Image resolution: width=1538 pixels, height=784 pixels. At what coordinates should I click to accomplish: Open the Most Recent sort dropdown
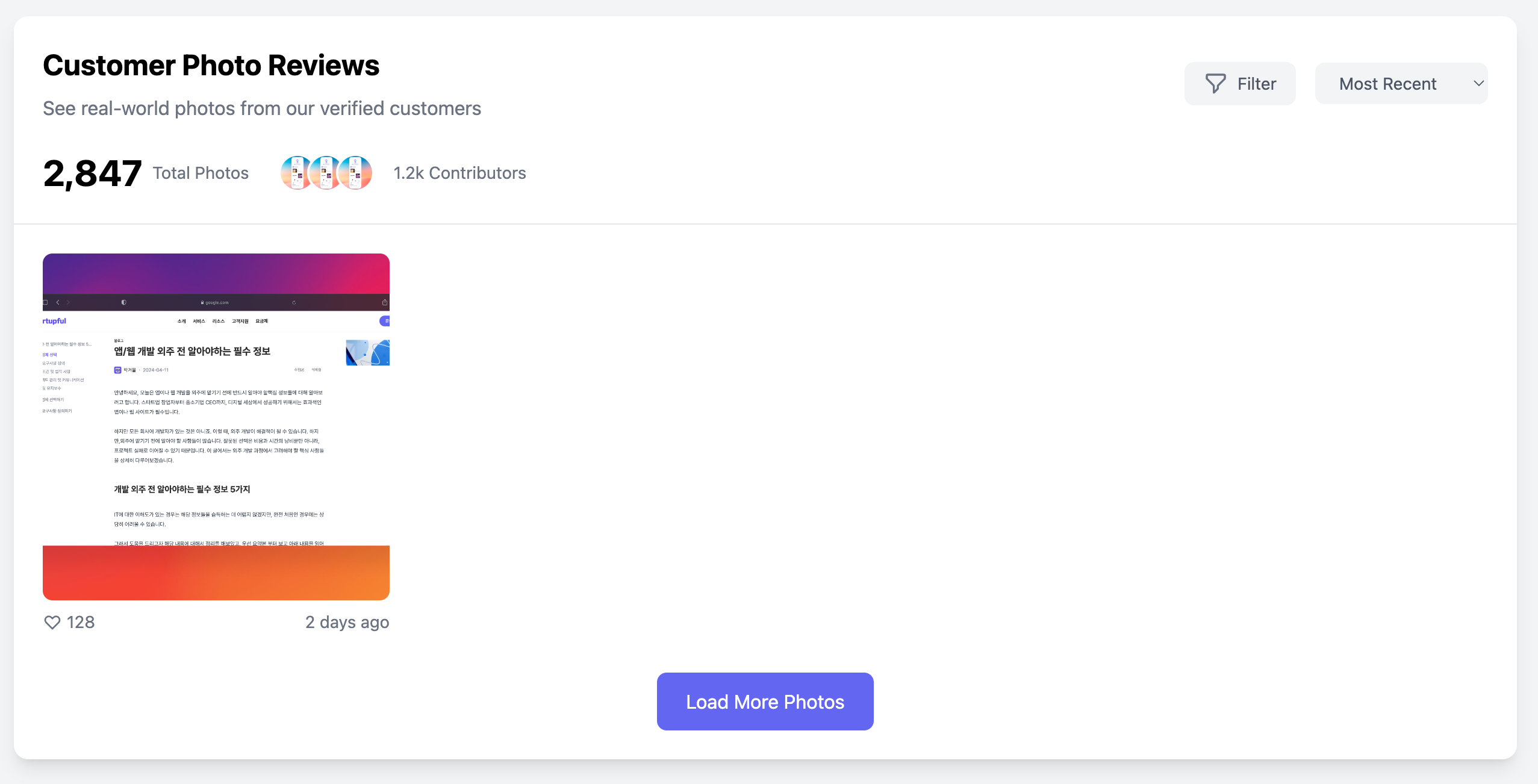1401,84
